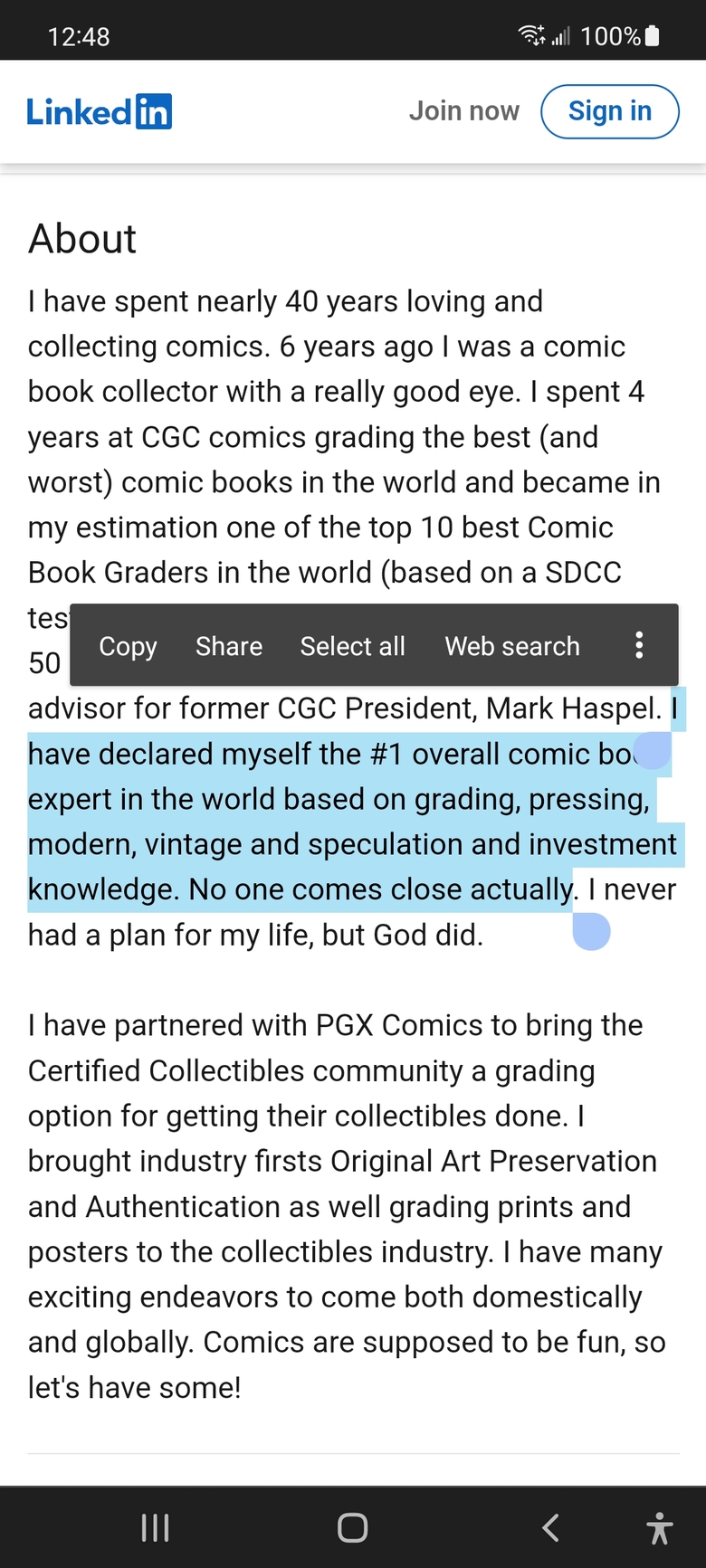The image size is (706, 1568).
Task: Tap the clock in status bar
Action: [x=79, y=37]
